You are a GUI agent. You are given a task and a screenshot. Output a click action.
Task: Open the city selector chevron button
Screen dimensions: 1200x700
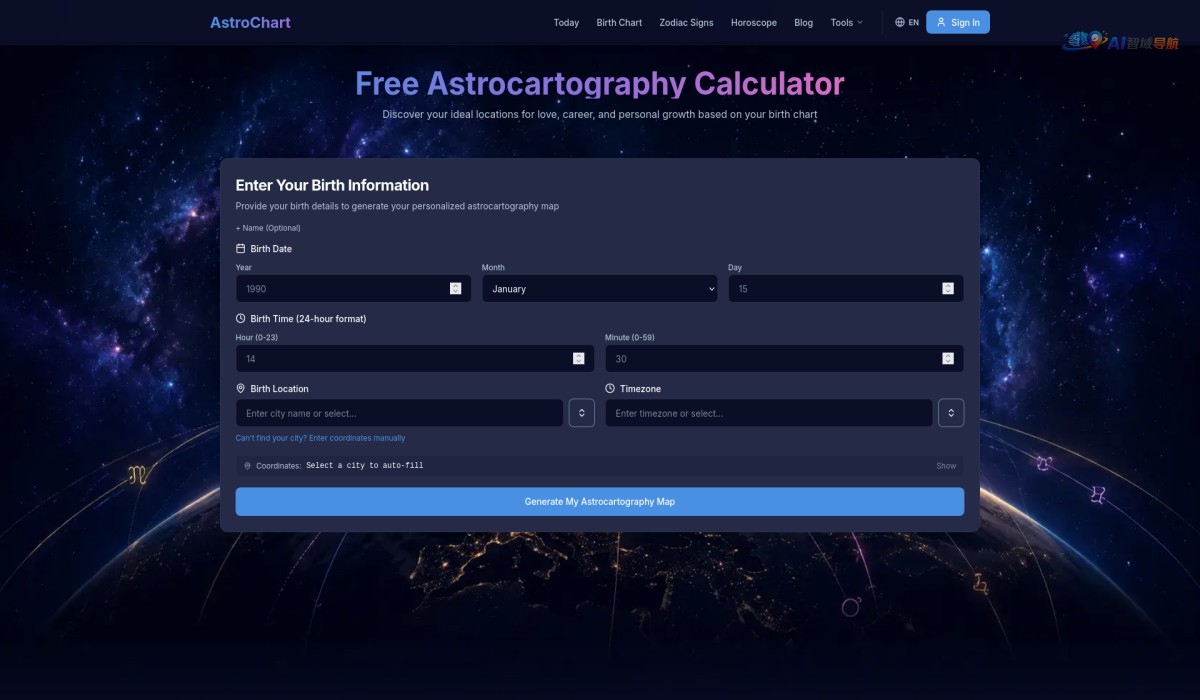(582, 413)
